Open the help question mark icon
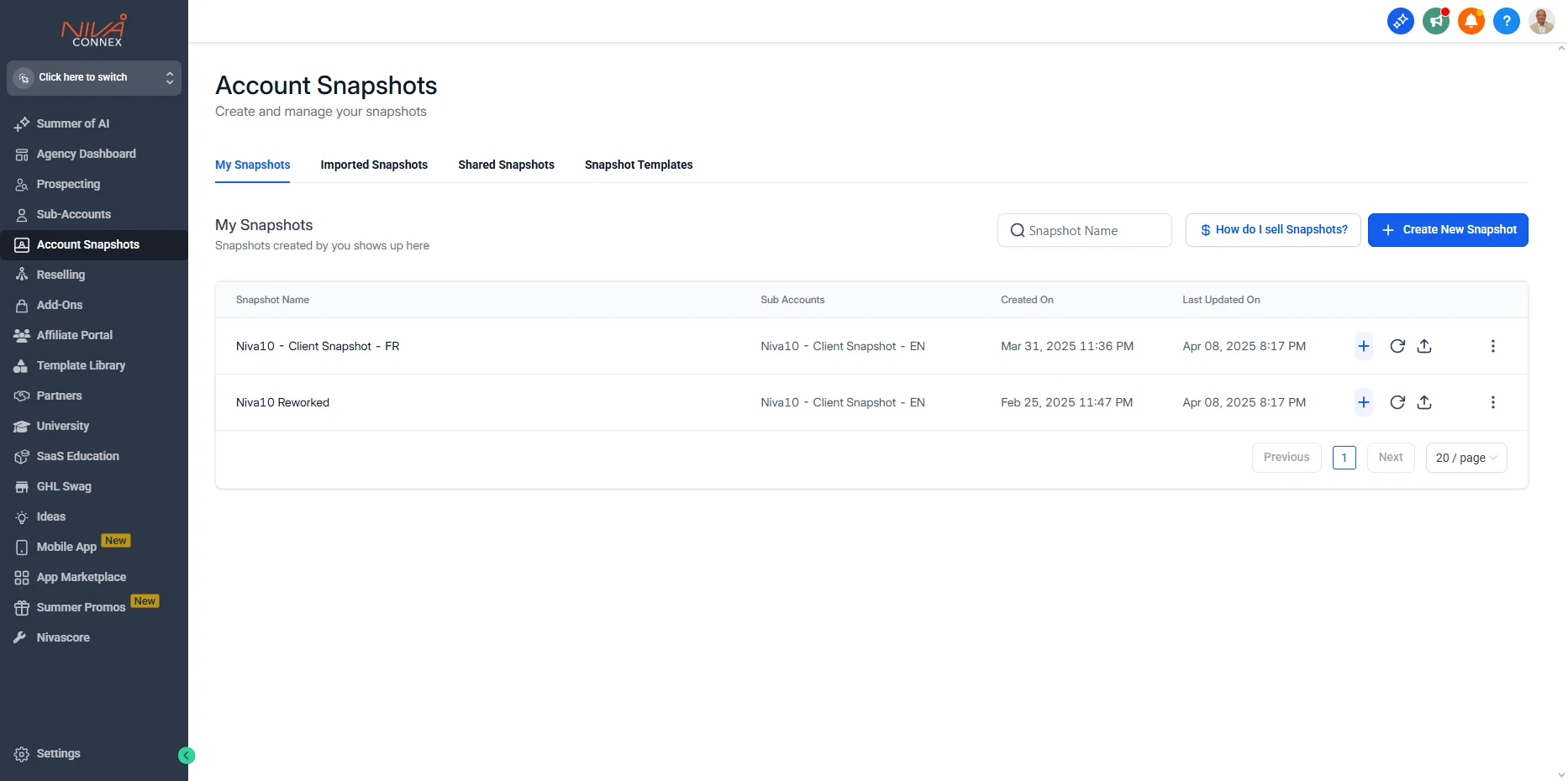The width and height of the screenshot is (1568, 781). point(1507,21)
